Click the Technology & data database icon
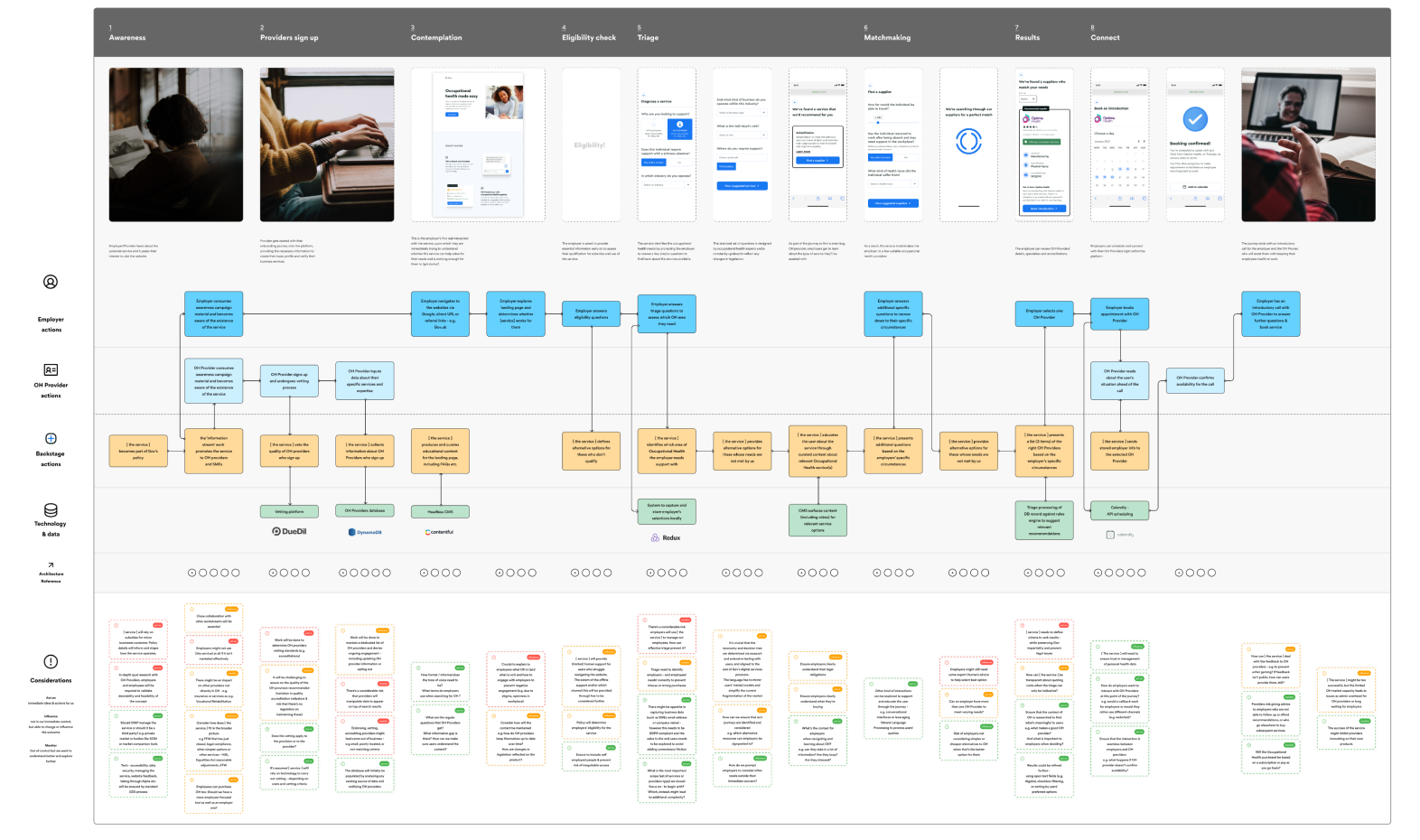 point(51,510)
